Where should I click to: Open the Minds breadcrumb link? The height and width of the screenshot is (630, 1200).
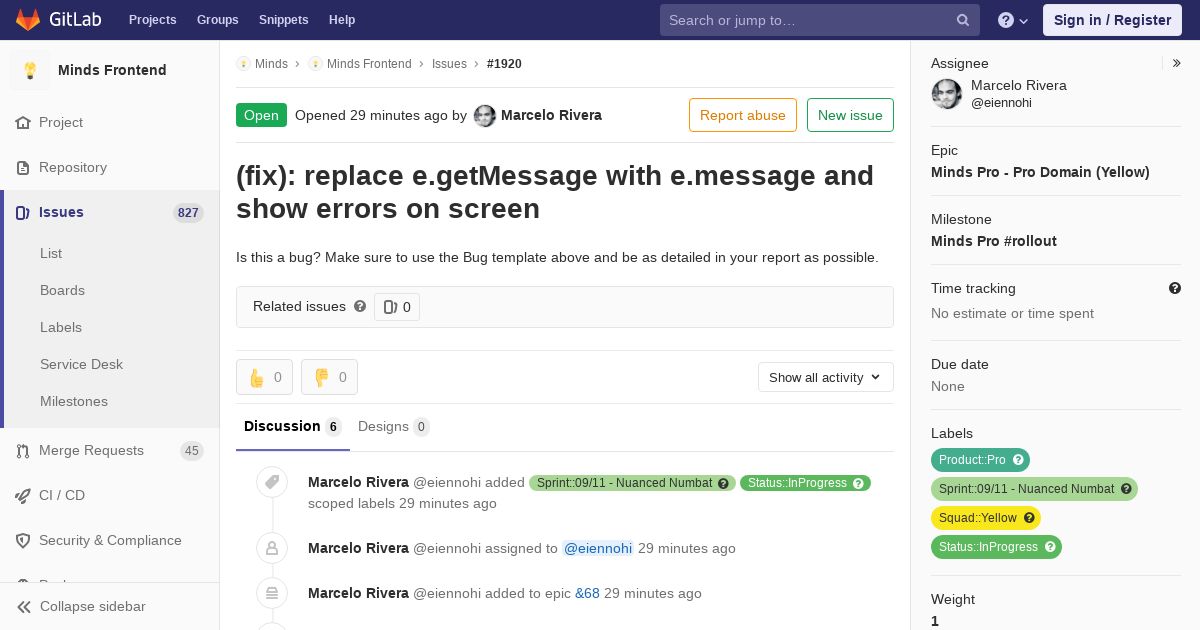(271, 63)
